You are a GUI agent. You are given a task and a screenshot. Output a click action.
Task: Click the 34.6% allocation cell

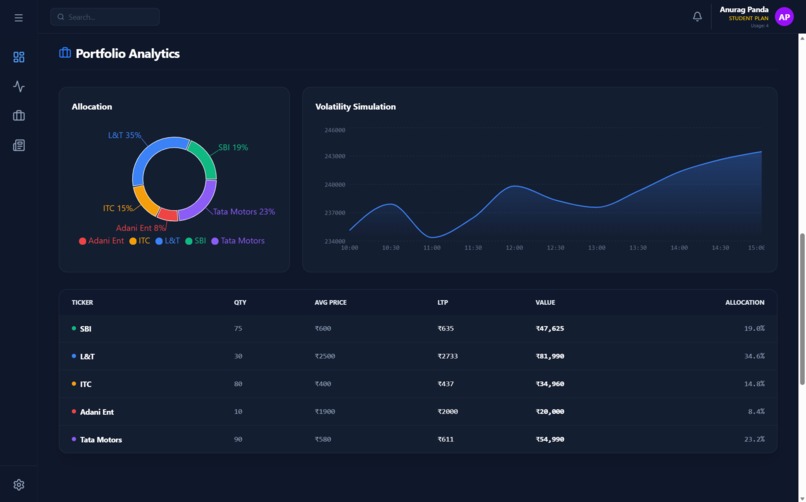tap(754, 356)
